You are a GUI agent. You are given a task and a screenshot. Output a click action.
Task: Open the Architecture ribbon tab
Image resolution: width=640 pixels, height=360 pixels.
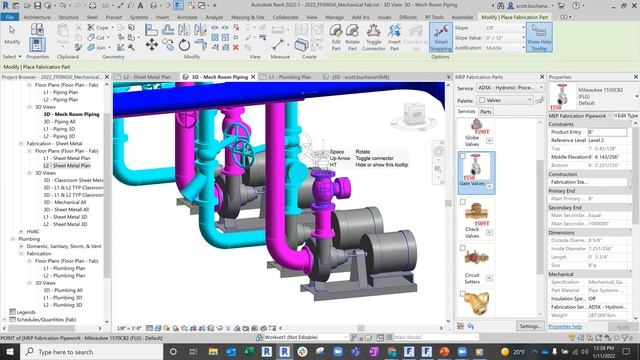pyautogui.click(x=37, y=17)
